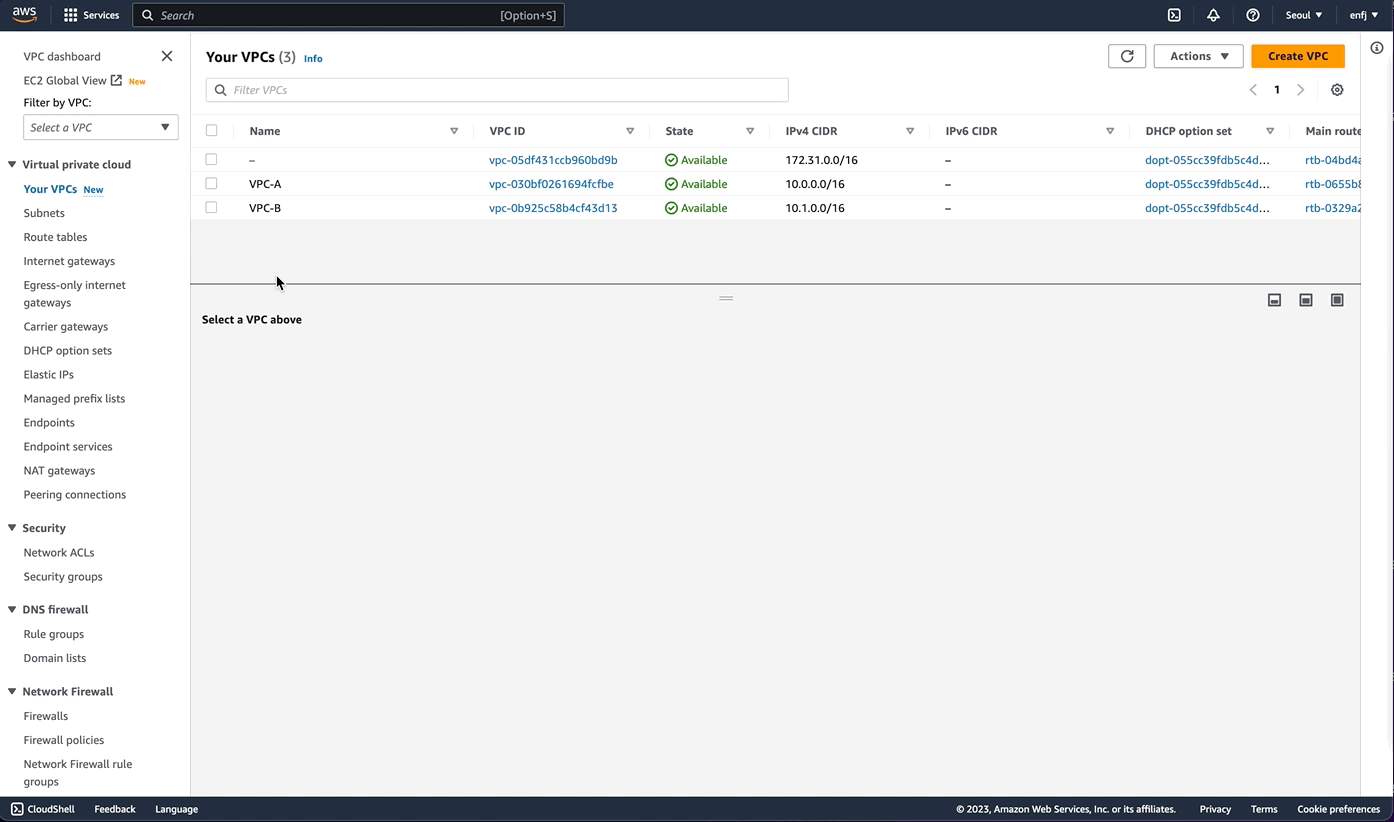Open VPC ID vpc-0b925c58b4cf43d13 link

tap(553, 208)
